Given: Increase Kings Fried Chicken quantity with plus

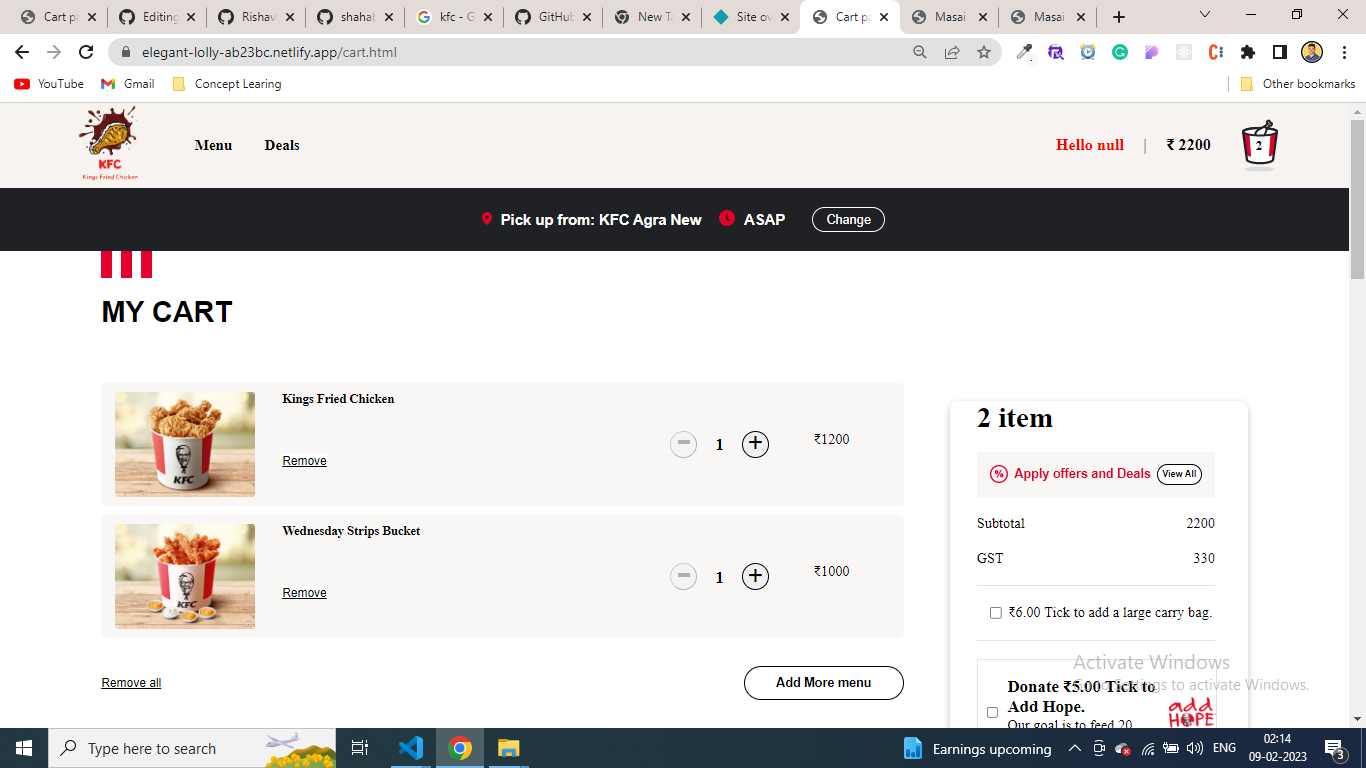Looking at the screenshot, I should [755, 444].
